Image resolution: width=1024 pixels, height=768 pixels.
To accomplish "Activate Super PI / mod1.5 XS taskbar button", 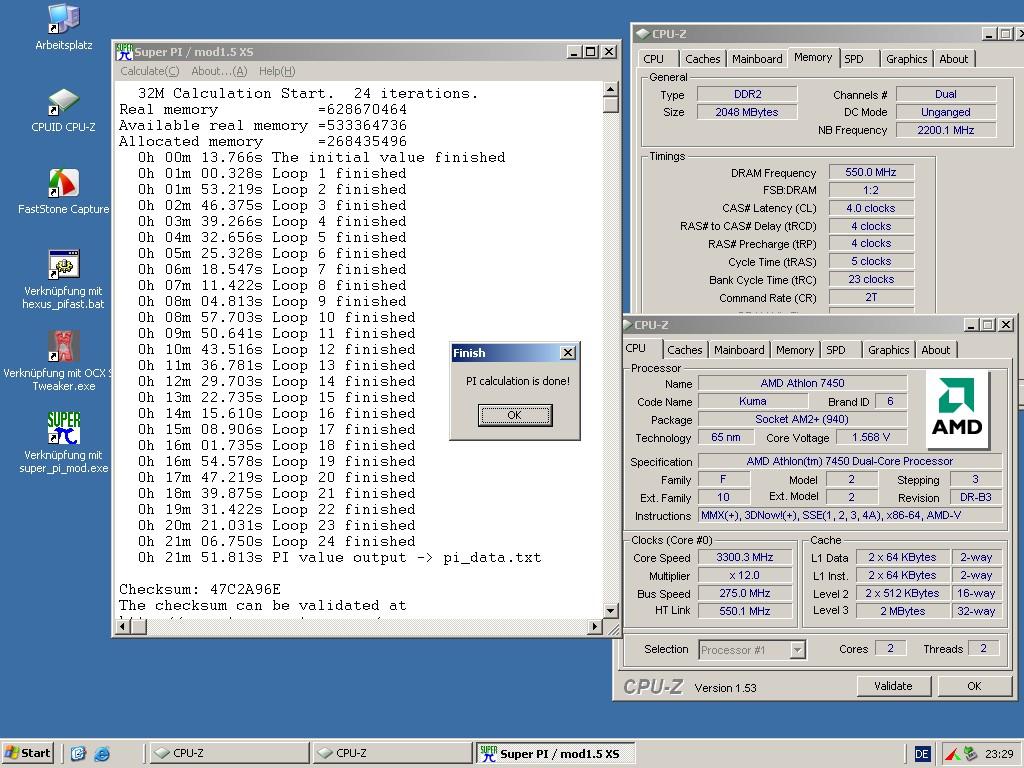I will pyautogui.click(x=555, y=753).
